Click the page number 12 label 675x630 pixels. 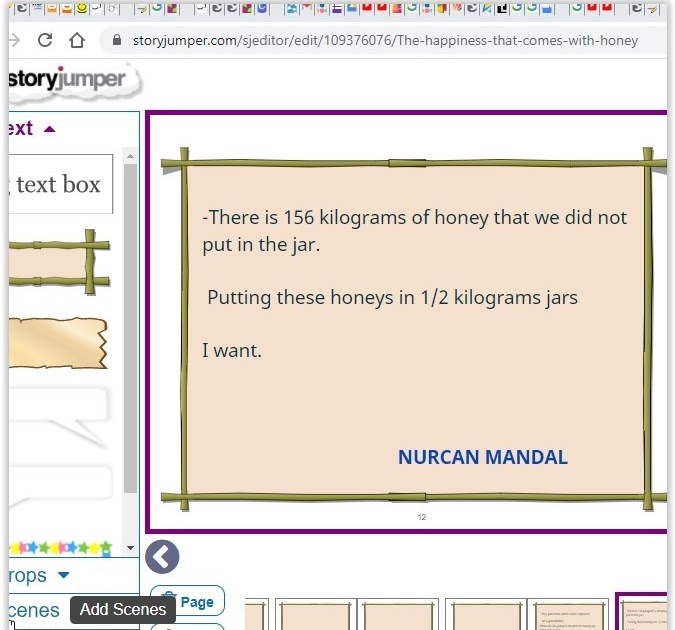(422, 517)
